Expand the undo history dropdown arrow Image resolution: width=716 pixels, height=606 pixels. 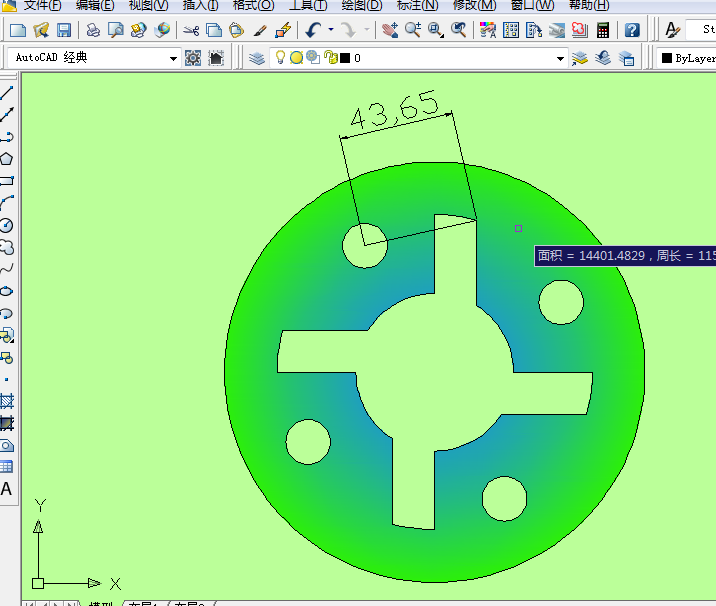tap(330, 30)
